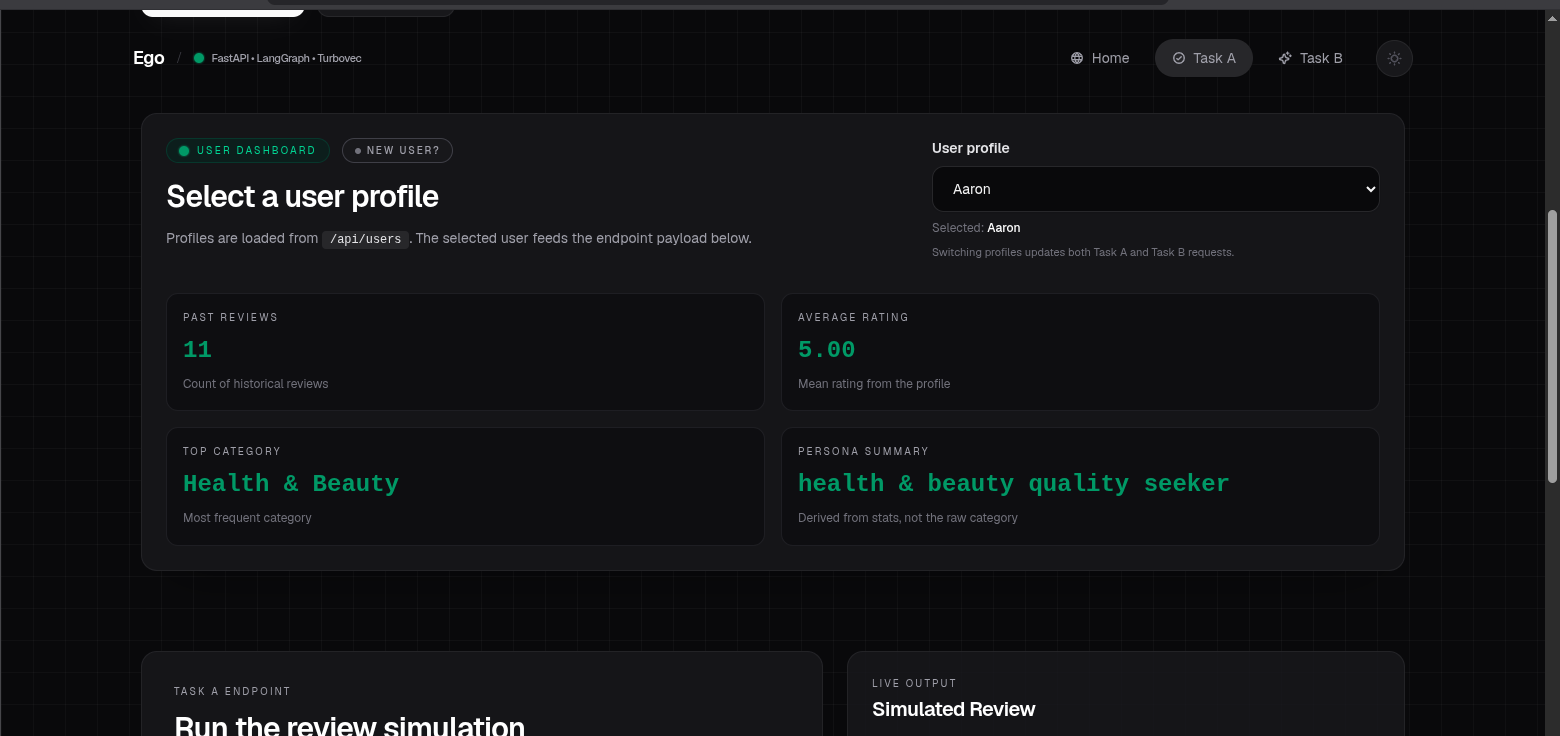Viewport: 1560px width, 736px height.
Task: Click the checkmark icon in Task A
Action: pos(1178,58)
